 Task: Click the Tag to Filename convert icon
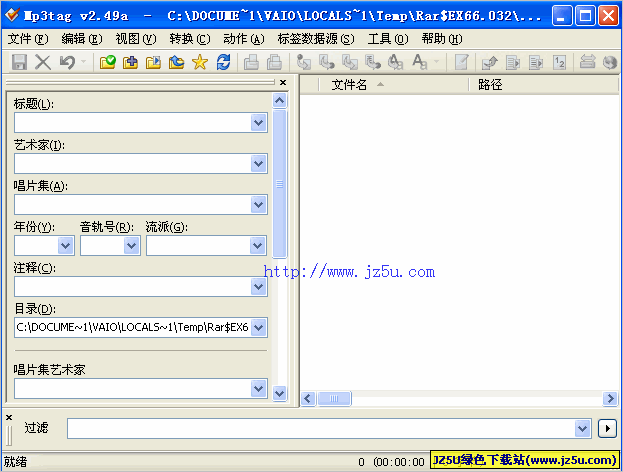(x=304, y=62)
